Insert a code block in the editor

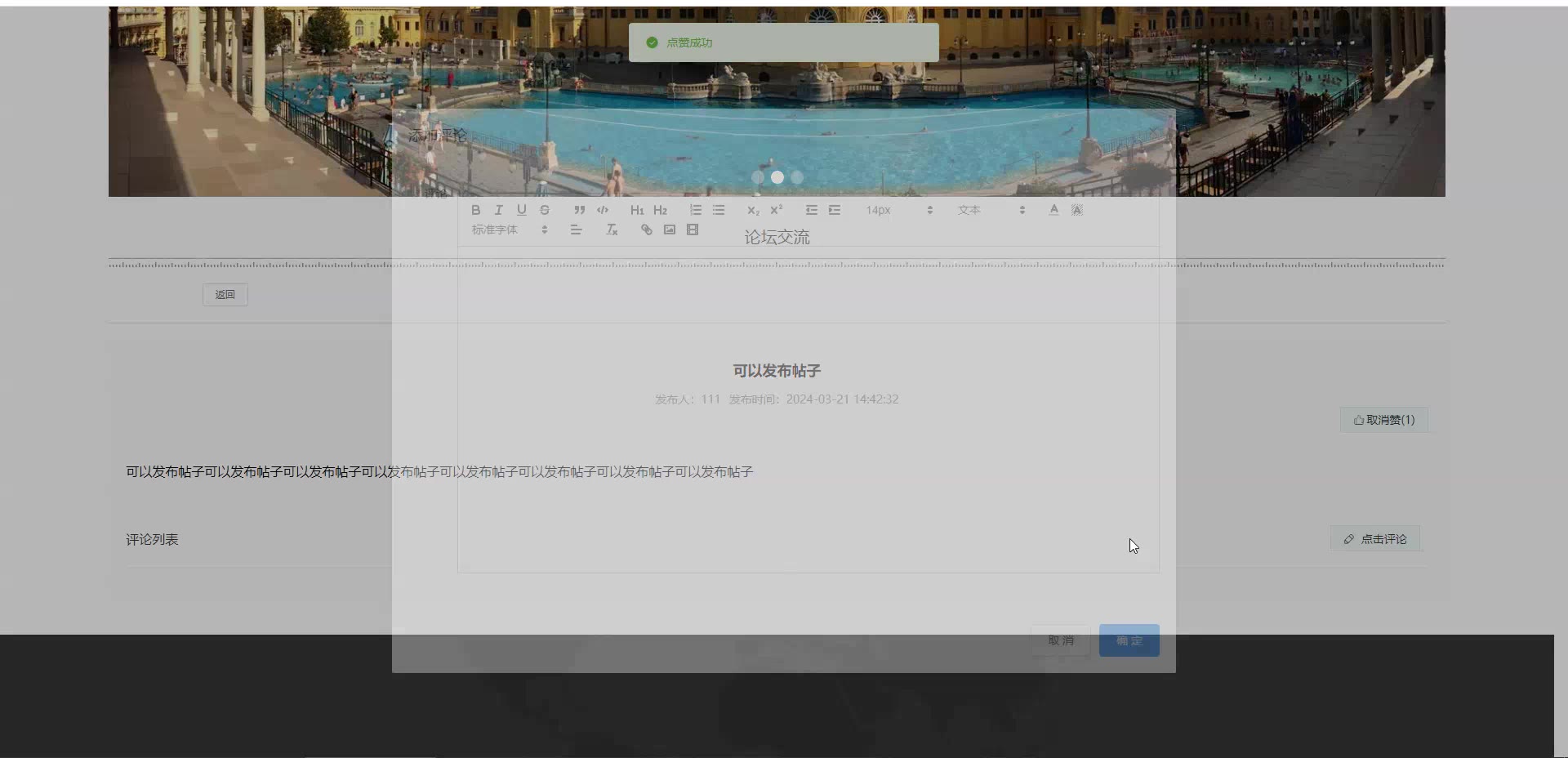602,210
